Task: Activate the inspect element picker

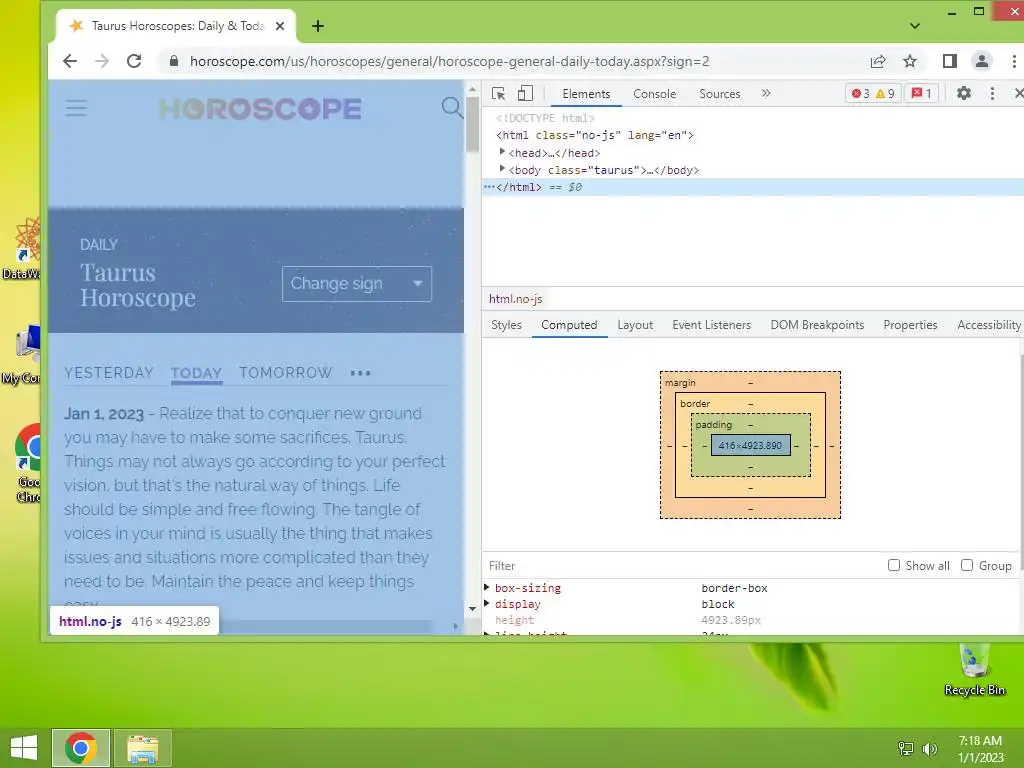Action: pos(498,93)
